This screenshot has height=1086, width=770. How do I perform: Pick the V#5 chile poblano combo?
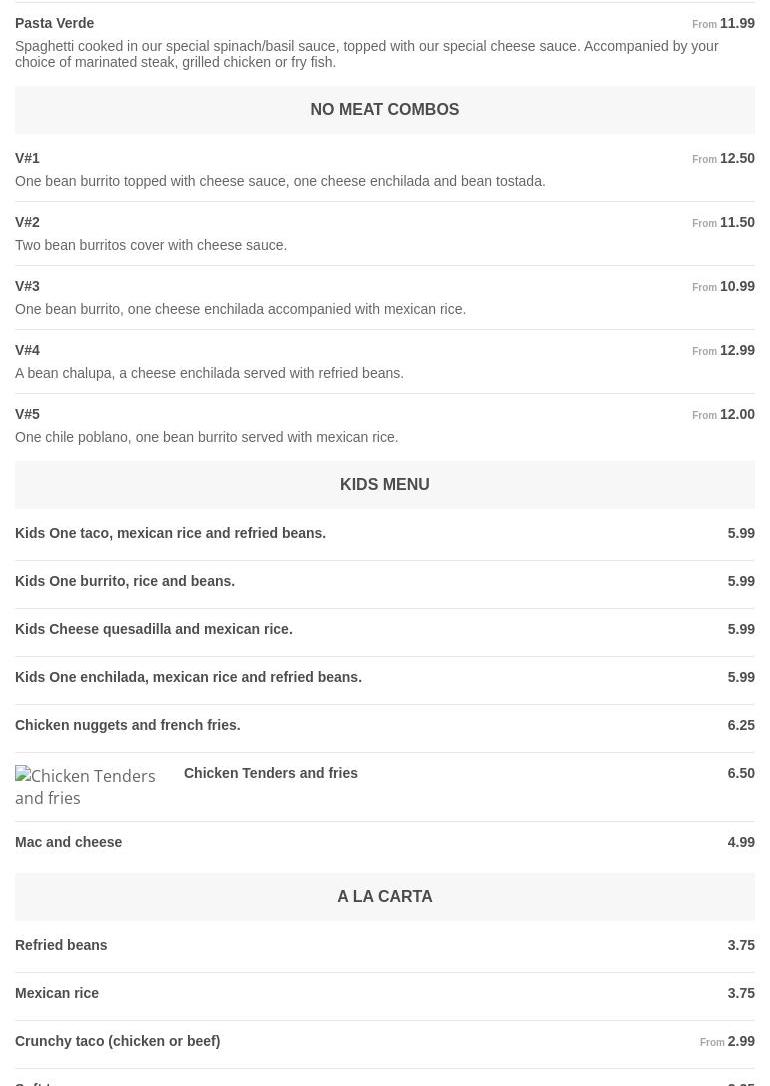point(28,414)
